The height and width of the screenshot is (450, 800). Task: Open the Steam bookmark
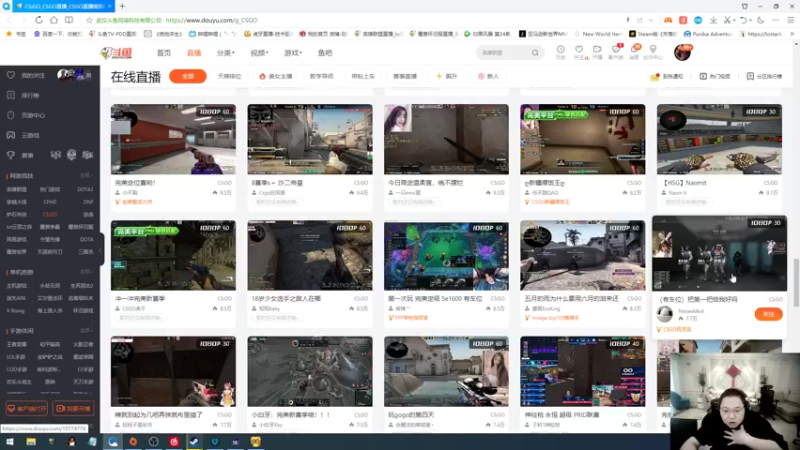[x=653, y=34]
